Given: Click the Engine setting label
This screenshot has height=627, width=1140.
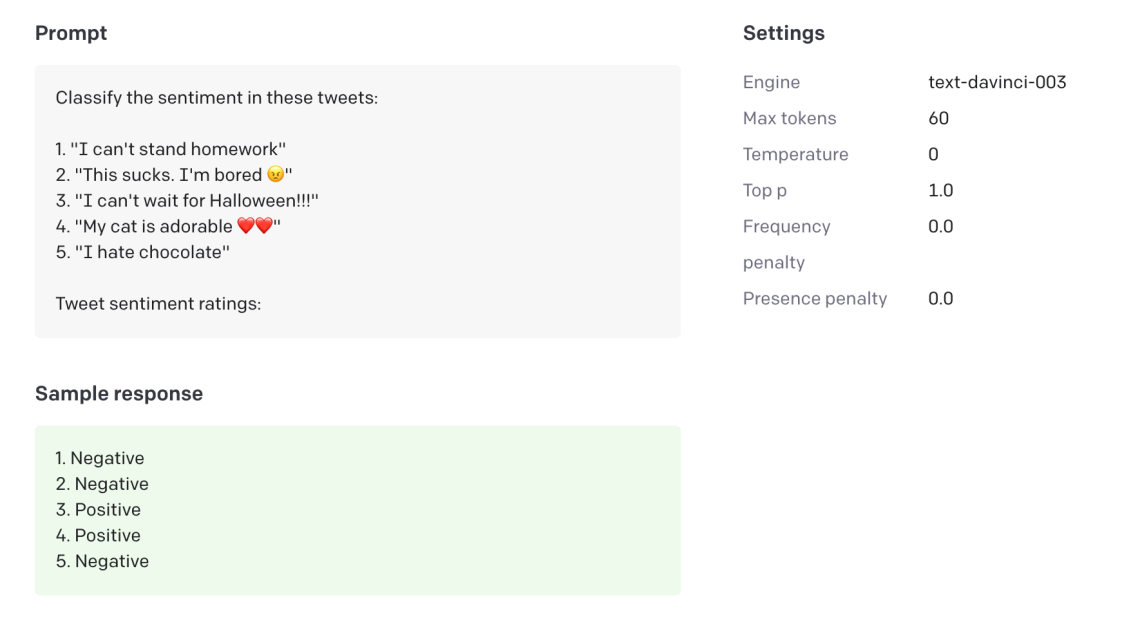Looking at the screenshot, I should (771, 82).
